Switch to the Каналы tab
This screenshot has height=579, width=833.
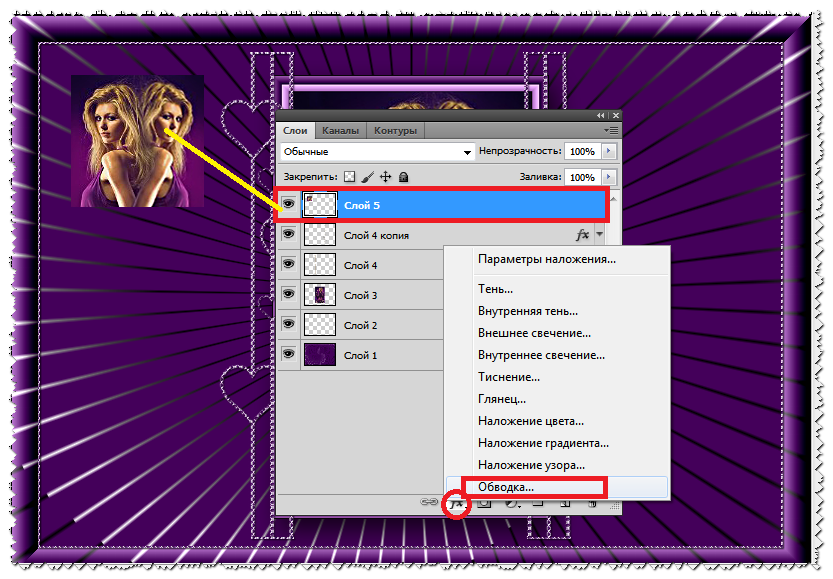point(340,131)
